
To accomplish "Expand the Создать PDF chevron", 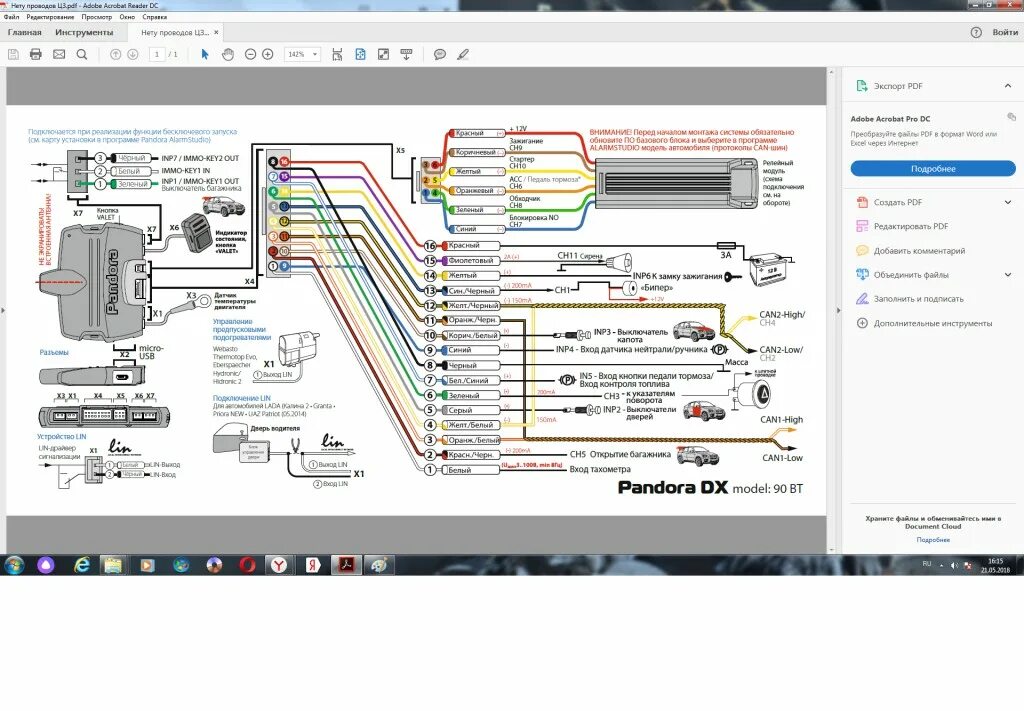I will 1008,202.
